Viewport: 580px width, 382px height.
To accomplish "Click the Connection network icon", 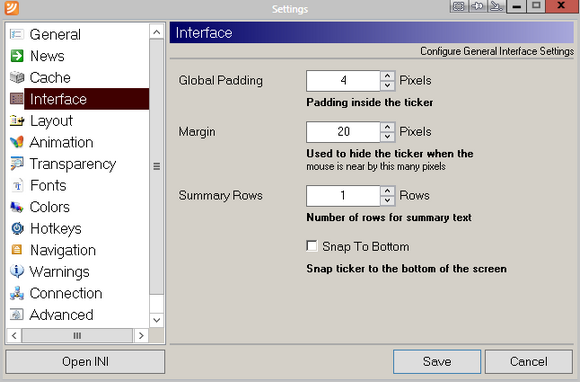I will point(17,293).
